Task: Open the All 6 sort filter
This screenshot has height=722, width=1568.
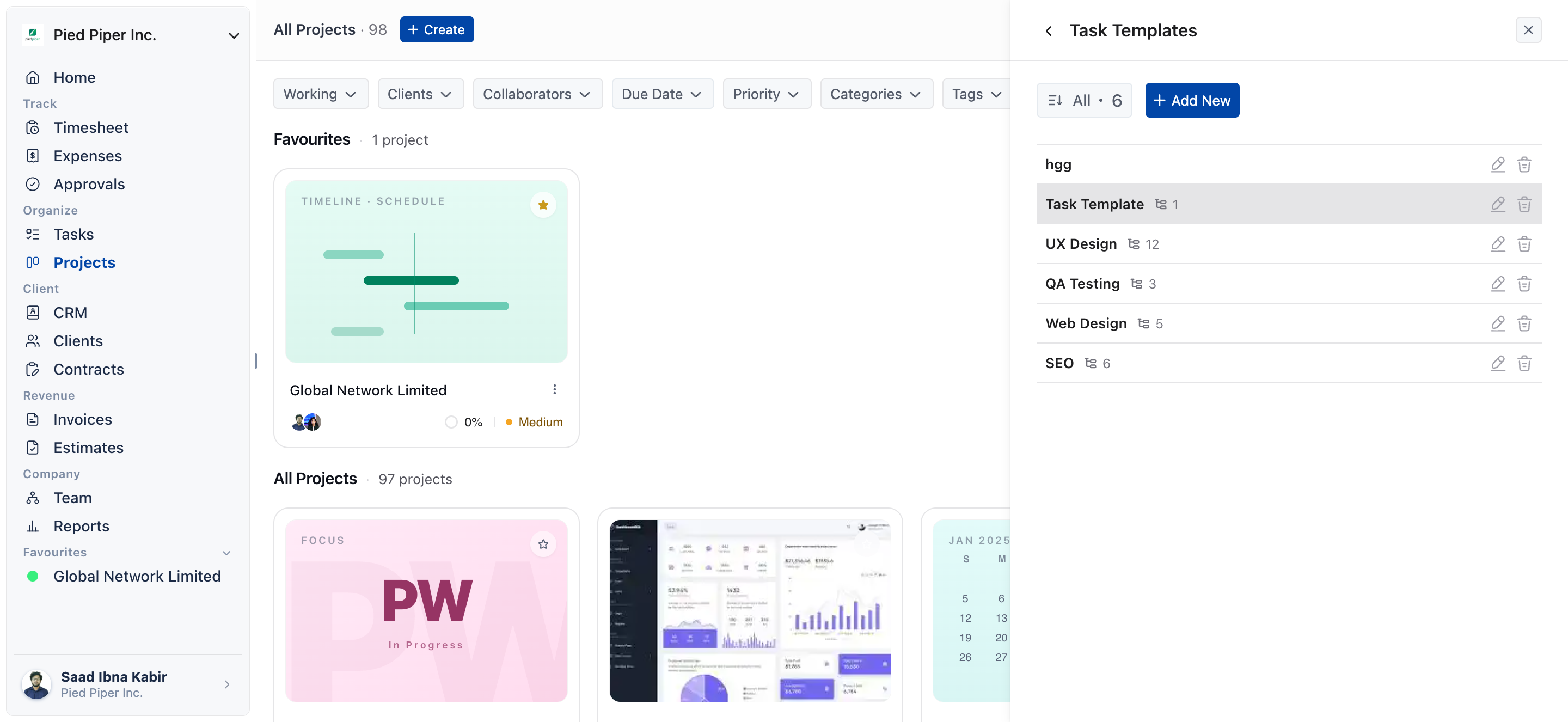Action: pos(1083,100)
